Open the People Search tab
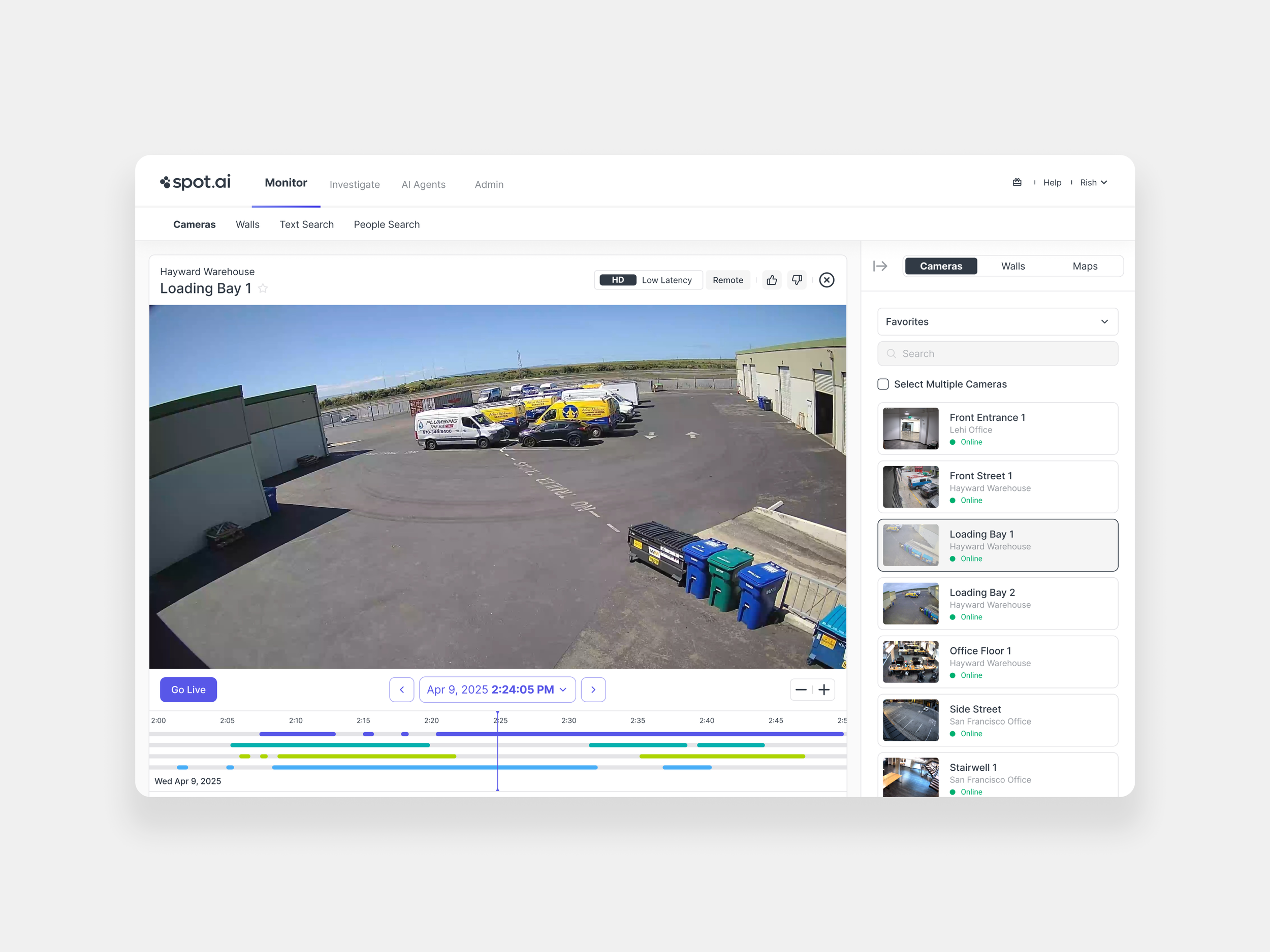This screenshot has width=1270, height=952. tap(387, 224)
